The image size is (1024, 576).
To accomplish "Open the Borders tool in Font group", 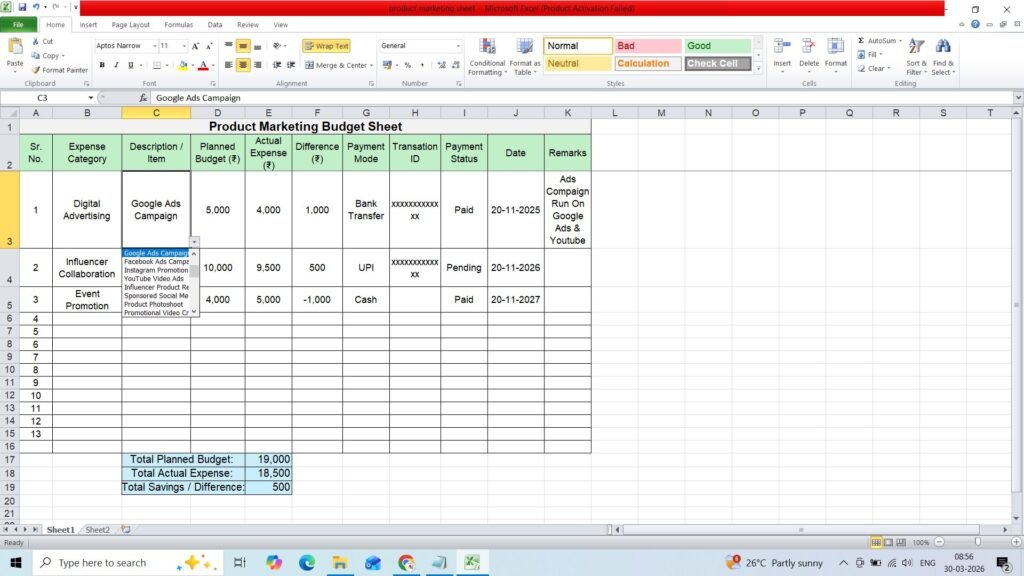I will [157, 65].
